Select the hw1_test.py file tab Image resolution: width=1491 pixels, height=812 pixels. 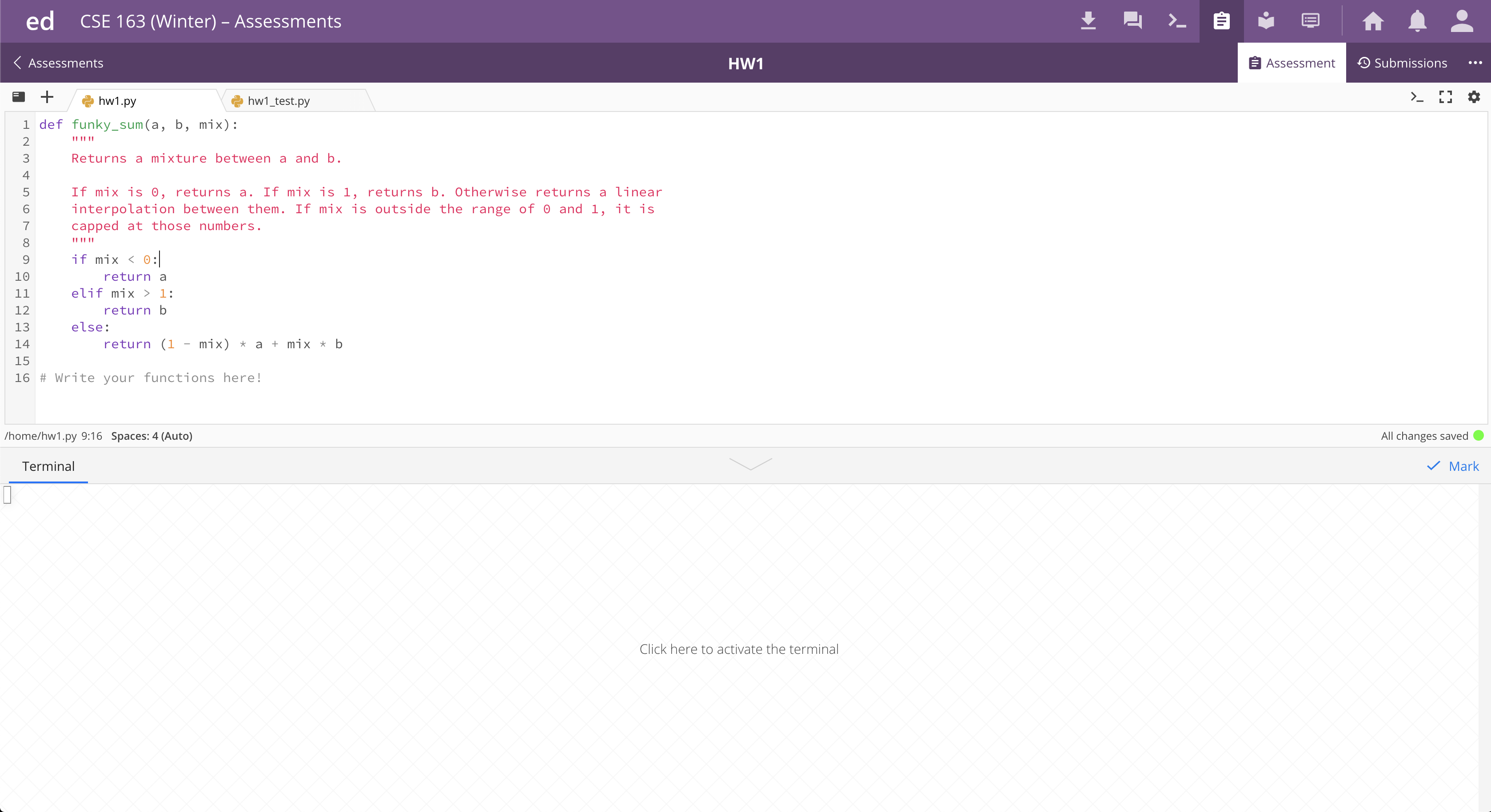coord(298,101)
